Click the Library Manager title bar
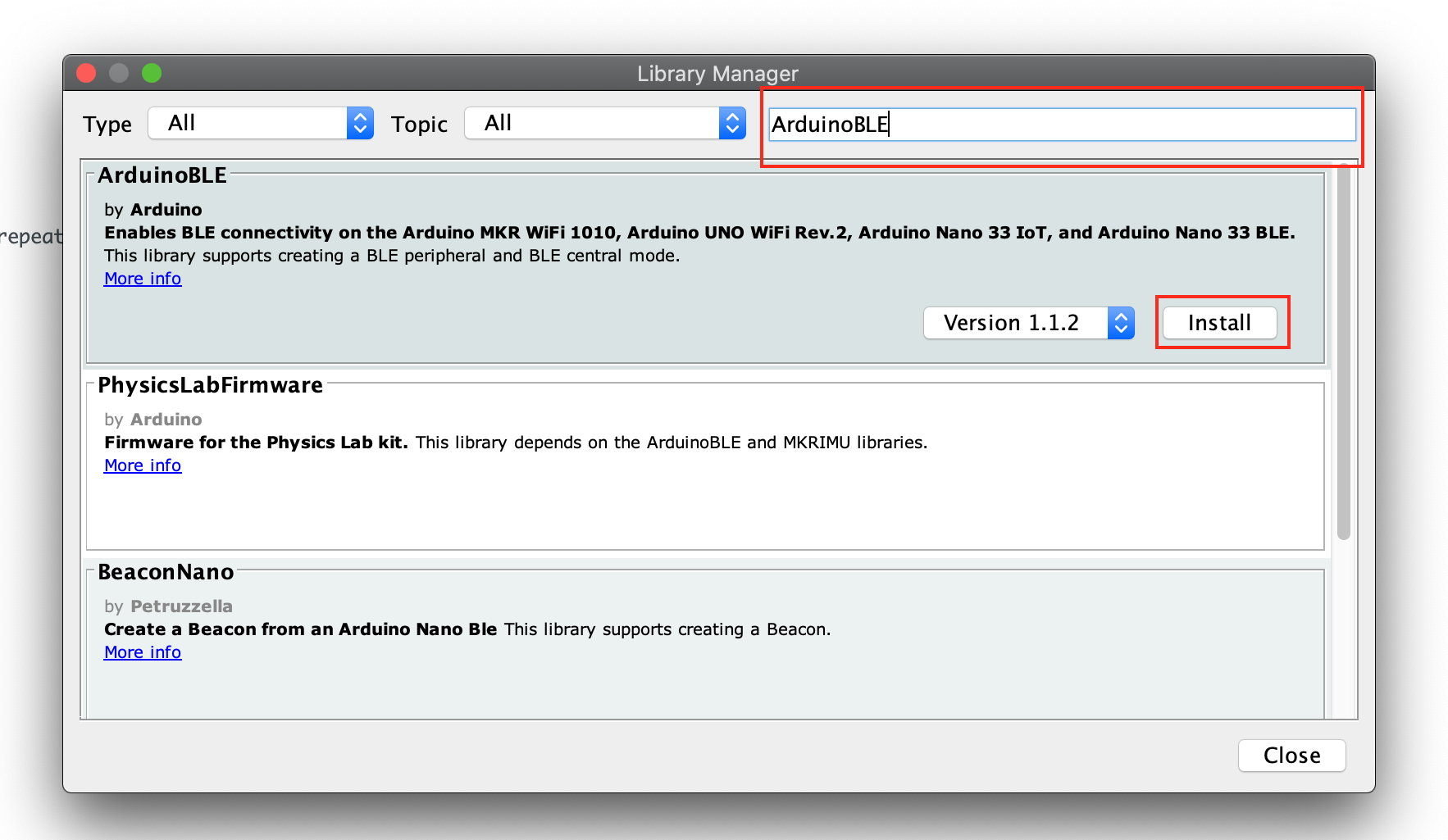 pyautogui.click(x=717, y=74)
